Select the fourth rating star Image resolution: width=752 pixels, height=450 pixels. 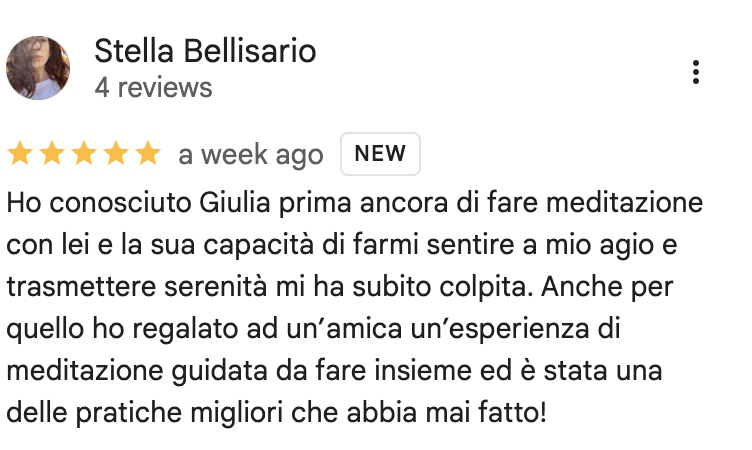(116, 154)
